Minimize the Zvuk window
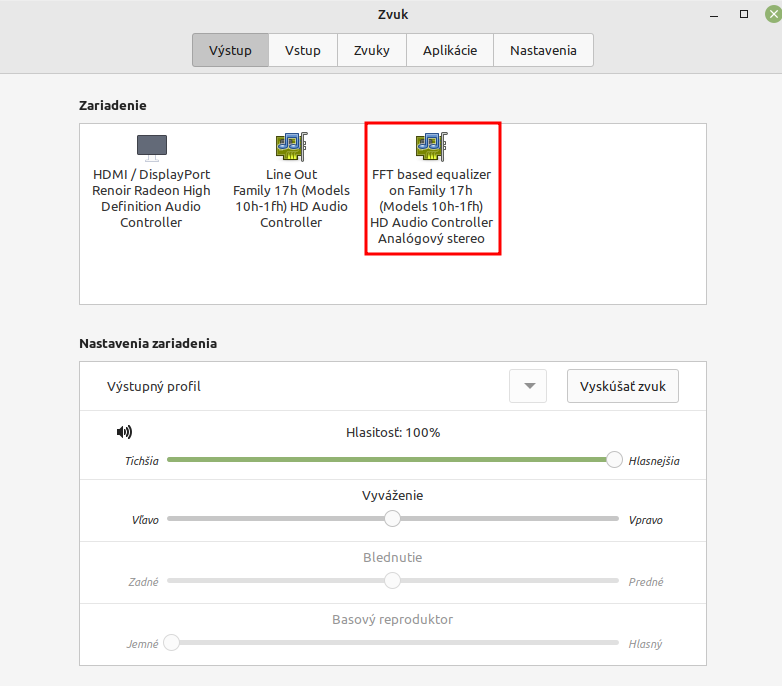 (x=714, y=15)
